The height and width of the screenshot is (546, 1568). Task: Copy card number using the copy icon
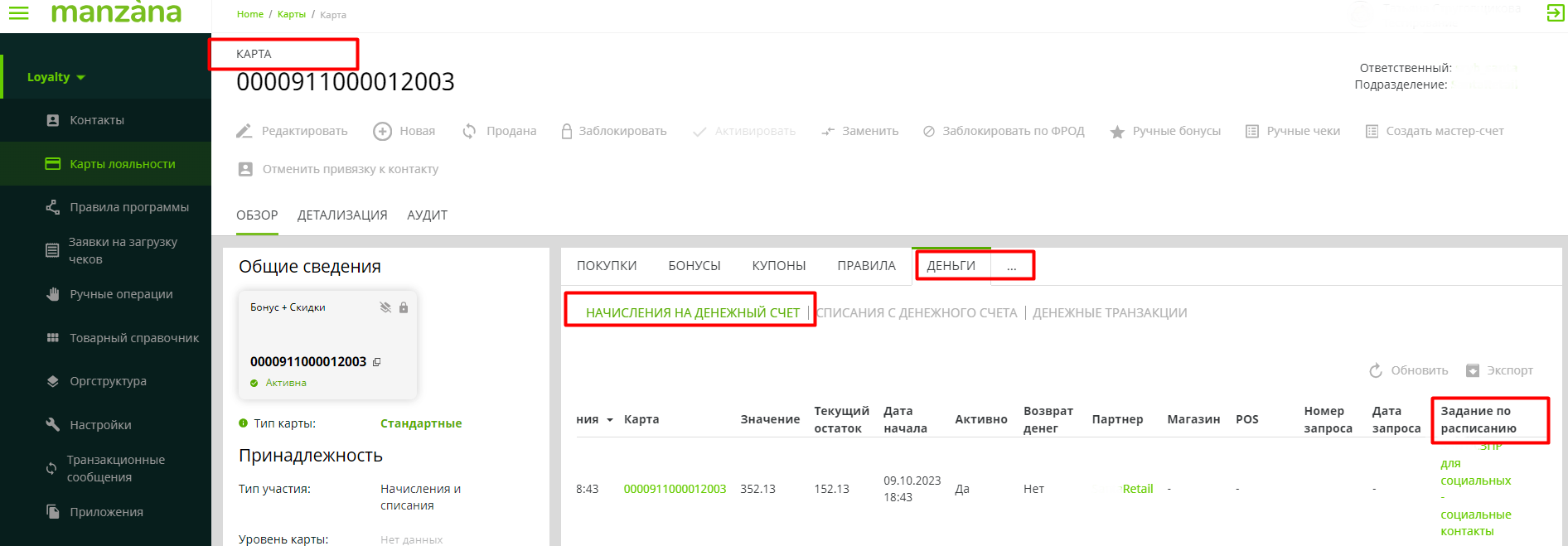(x=377, y=362)
